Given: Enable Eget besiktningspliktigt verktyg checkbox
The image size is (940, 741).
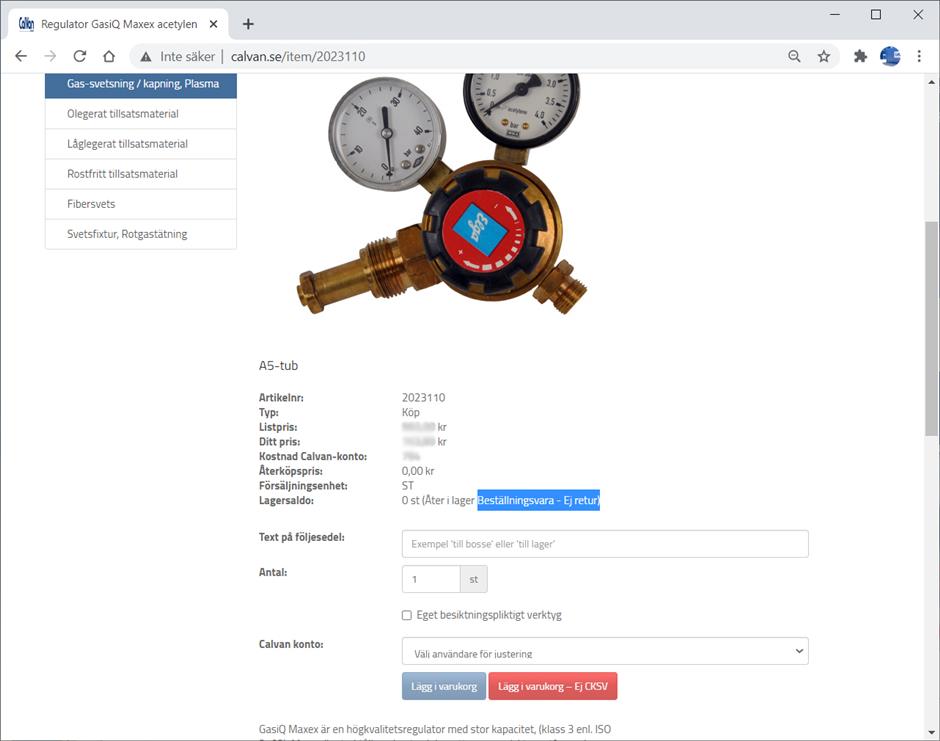Looking at the screenshot, I should 407,615.
